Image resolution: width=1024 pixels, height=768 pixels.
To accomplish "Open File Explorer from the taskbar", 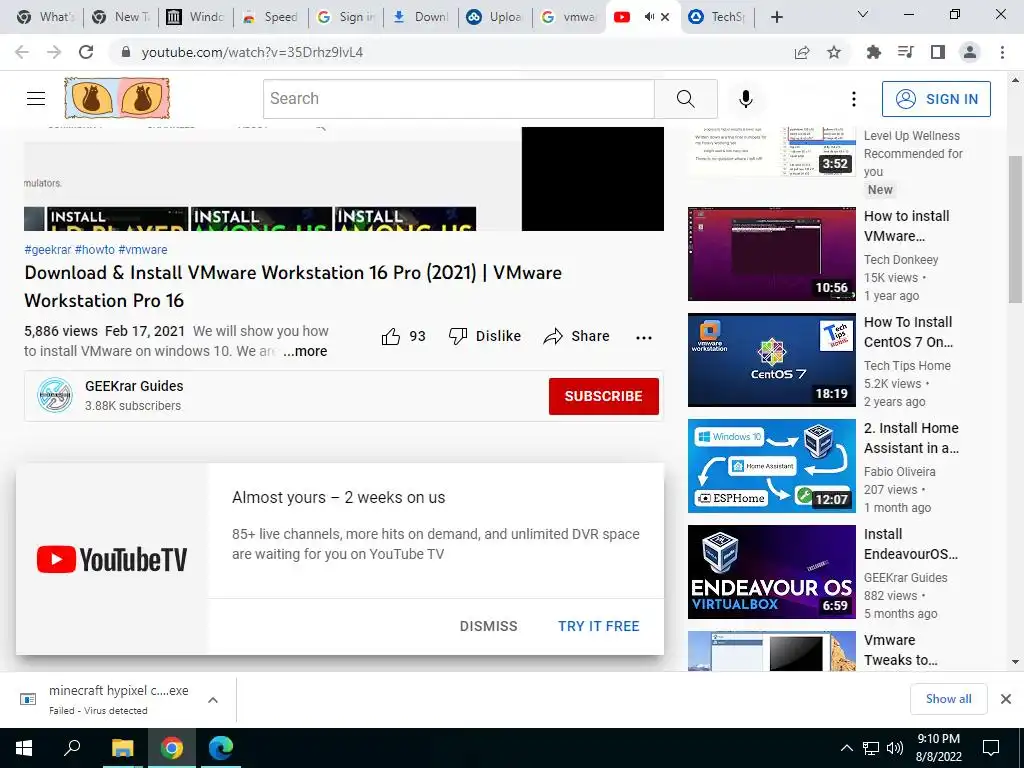I will coord(122,748).
